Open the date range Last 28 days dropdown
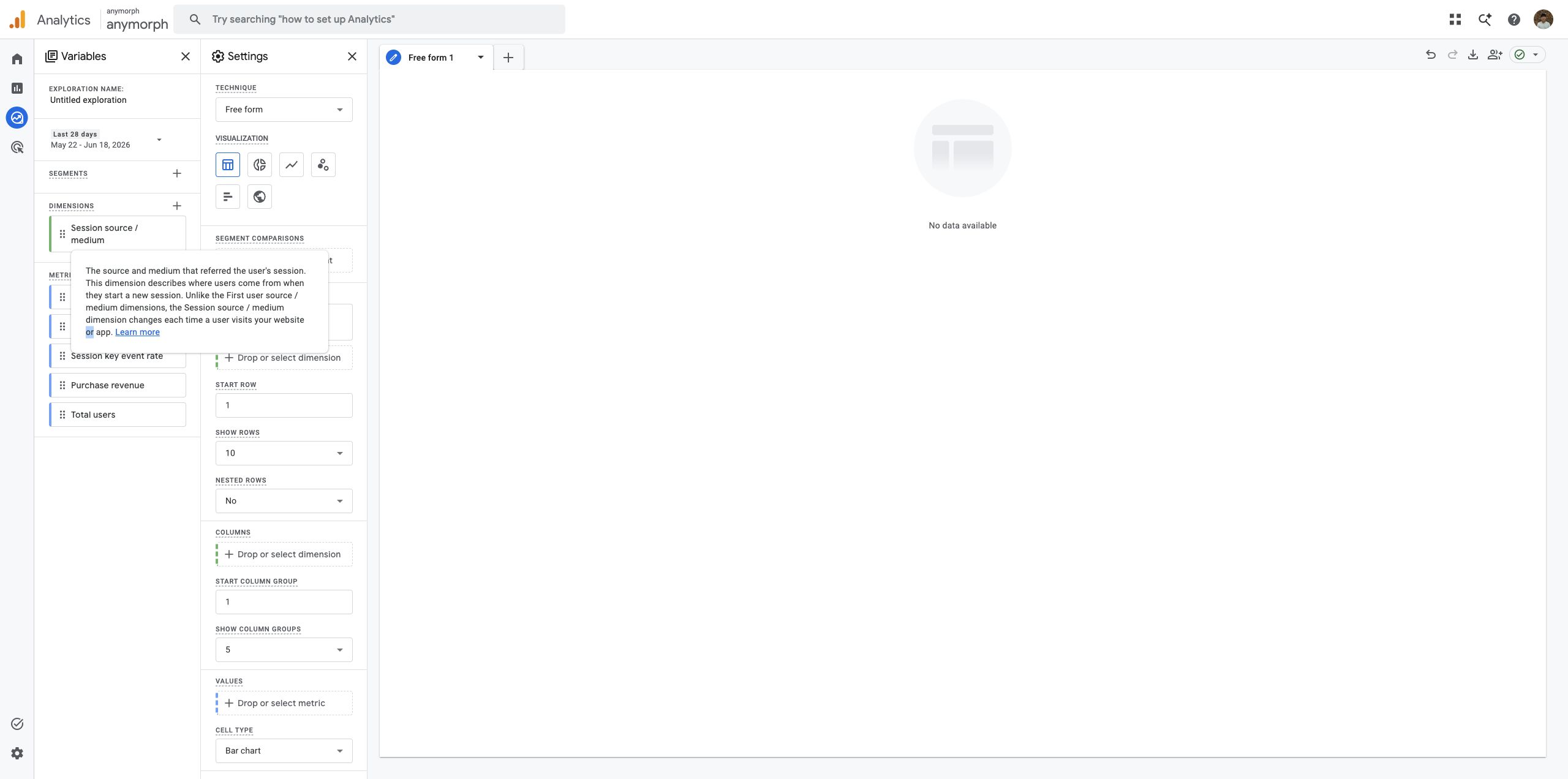Image resolution: width=1568 pixels, height=779 pixels. (x=107, y=140)
